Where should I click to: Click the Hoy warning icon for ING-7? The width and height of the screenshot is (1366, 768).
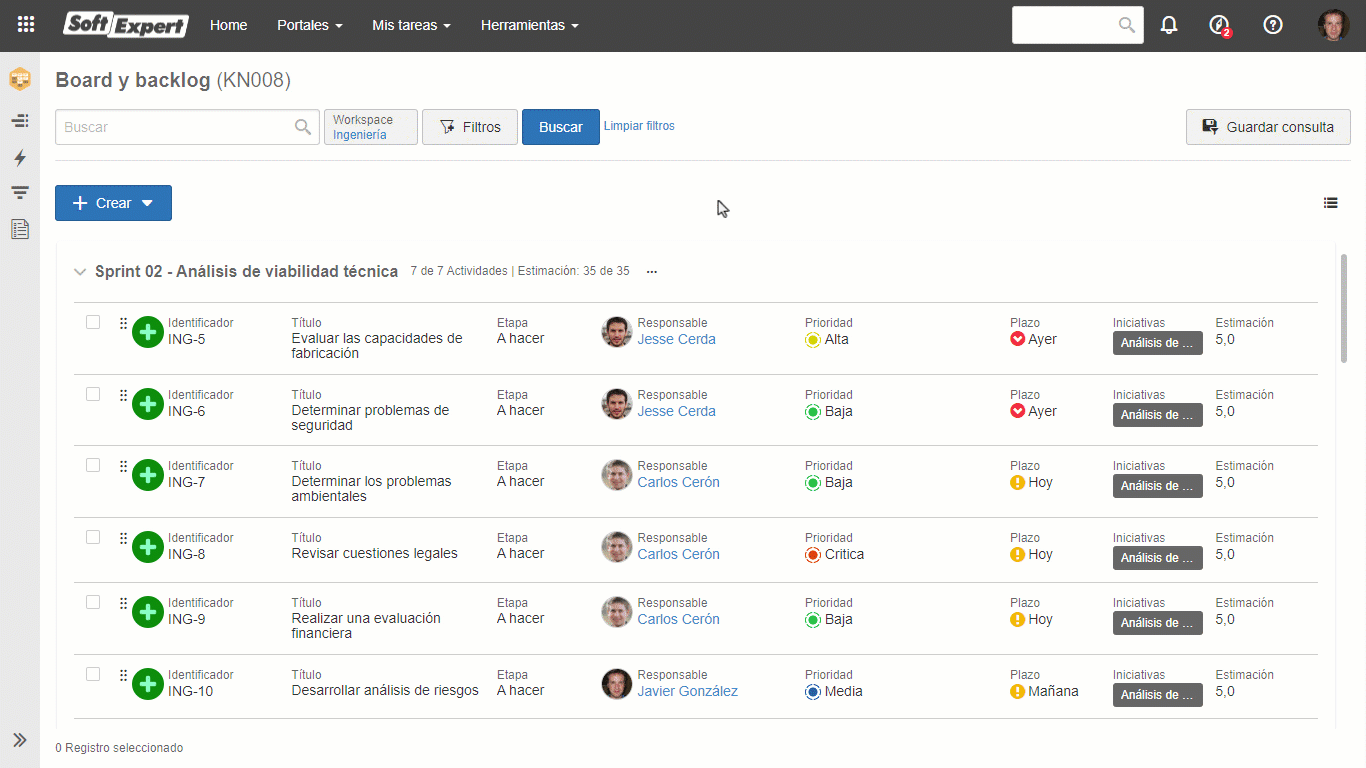tap(1018, 482)
